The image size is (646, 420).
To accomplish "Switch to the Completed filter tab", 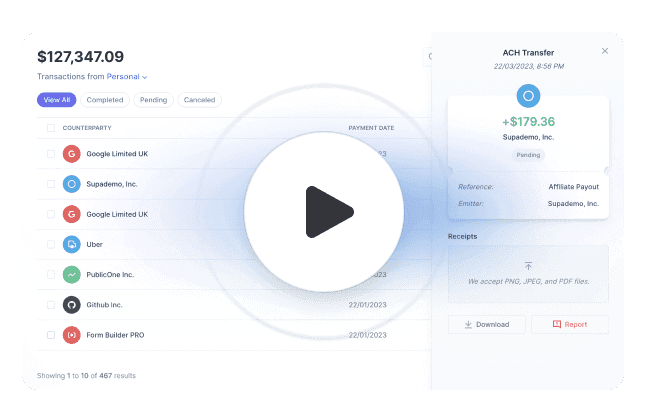I will (x=105, y=100).
